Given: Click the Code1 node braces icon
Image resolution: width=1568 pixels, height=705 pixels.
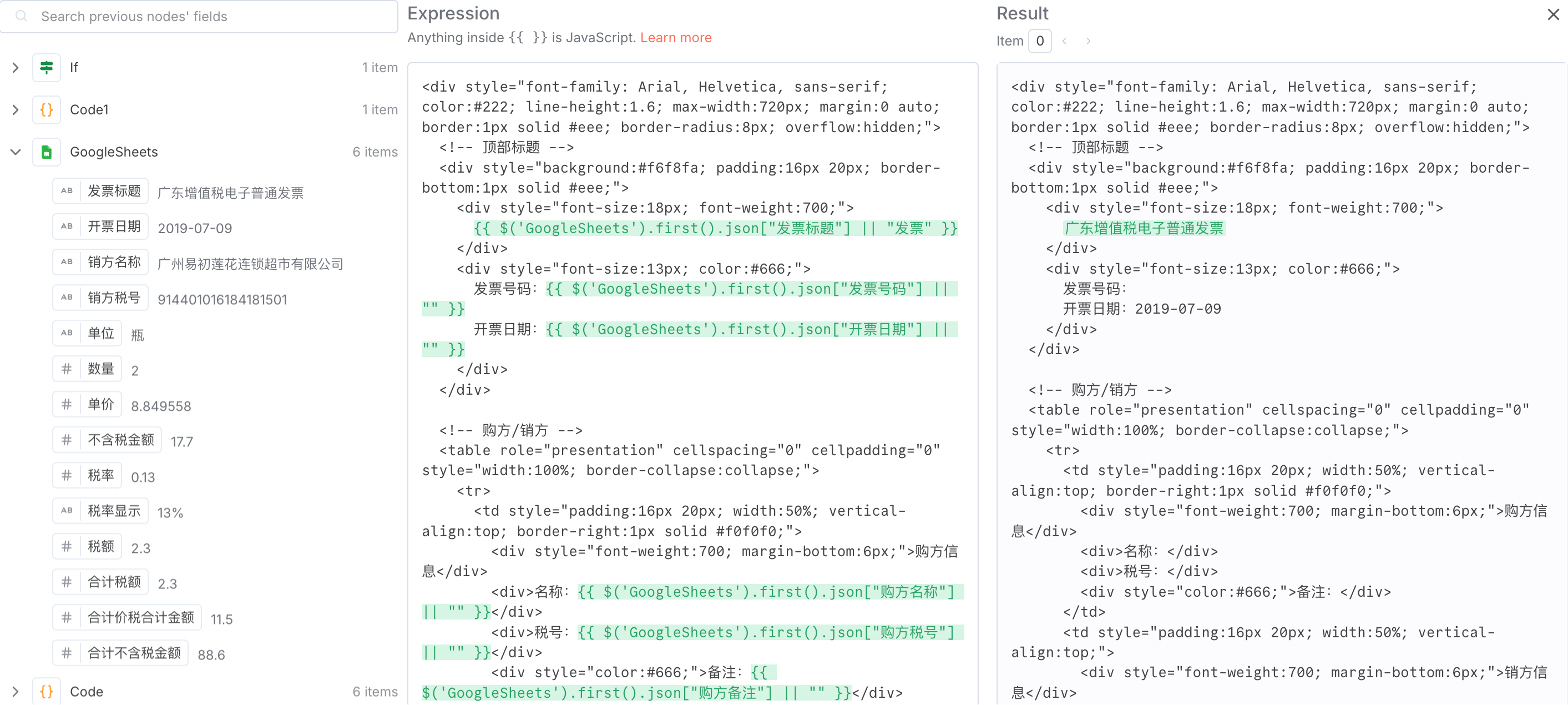Looking at the screenshot, I should (x=46, y=109).
